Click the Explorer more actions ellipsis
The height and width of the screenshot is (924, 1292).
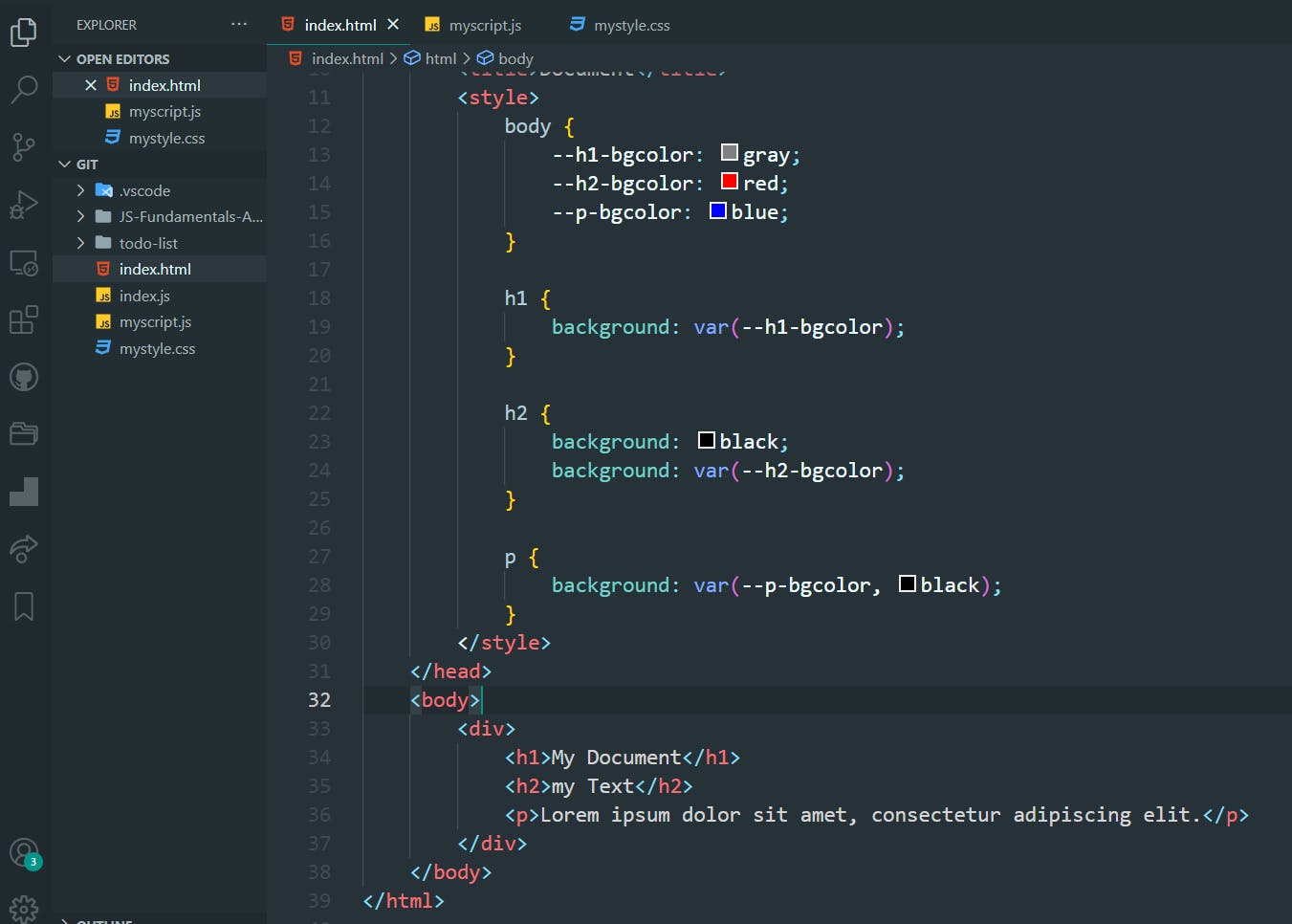(x=239, y=24)
